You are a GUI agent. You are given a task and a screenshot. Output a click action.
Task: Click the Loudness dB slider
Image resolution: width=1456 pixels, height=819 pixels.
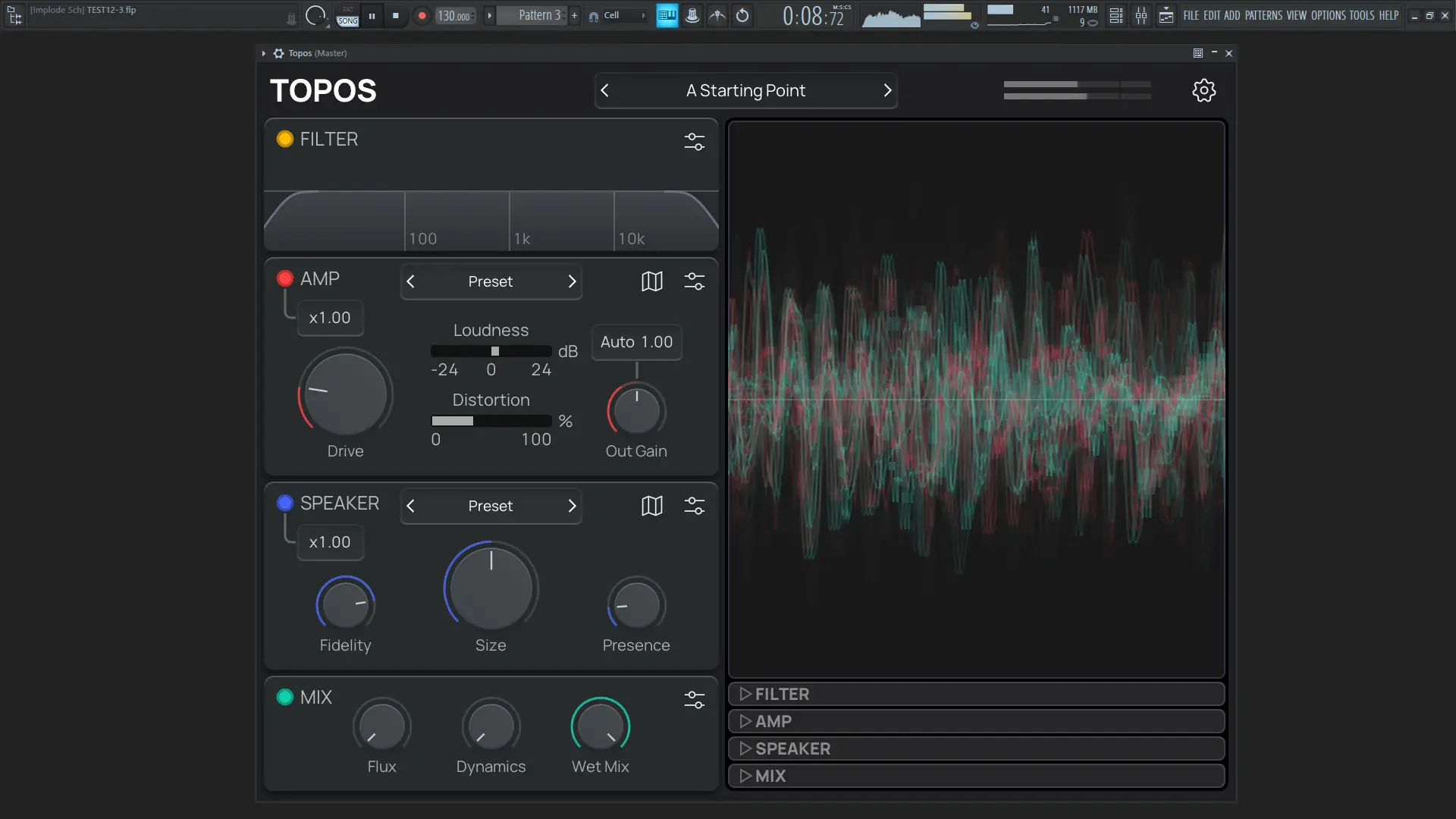[491, 351]
